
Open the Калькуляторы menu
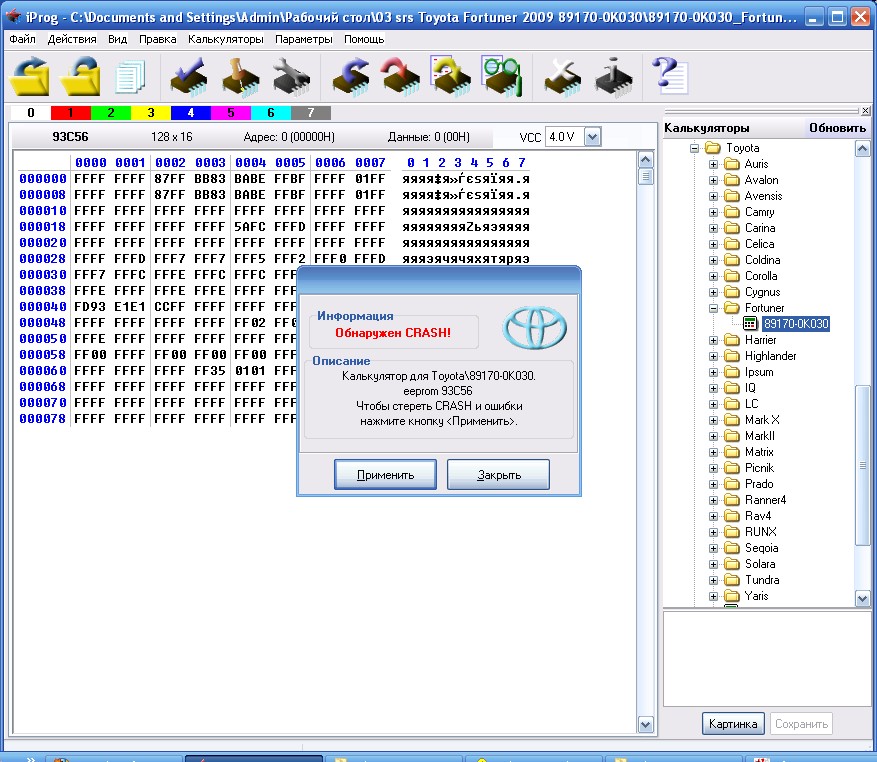[226, 39]
